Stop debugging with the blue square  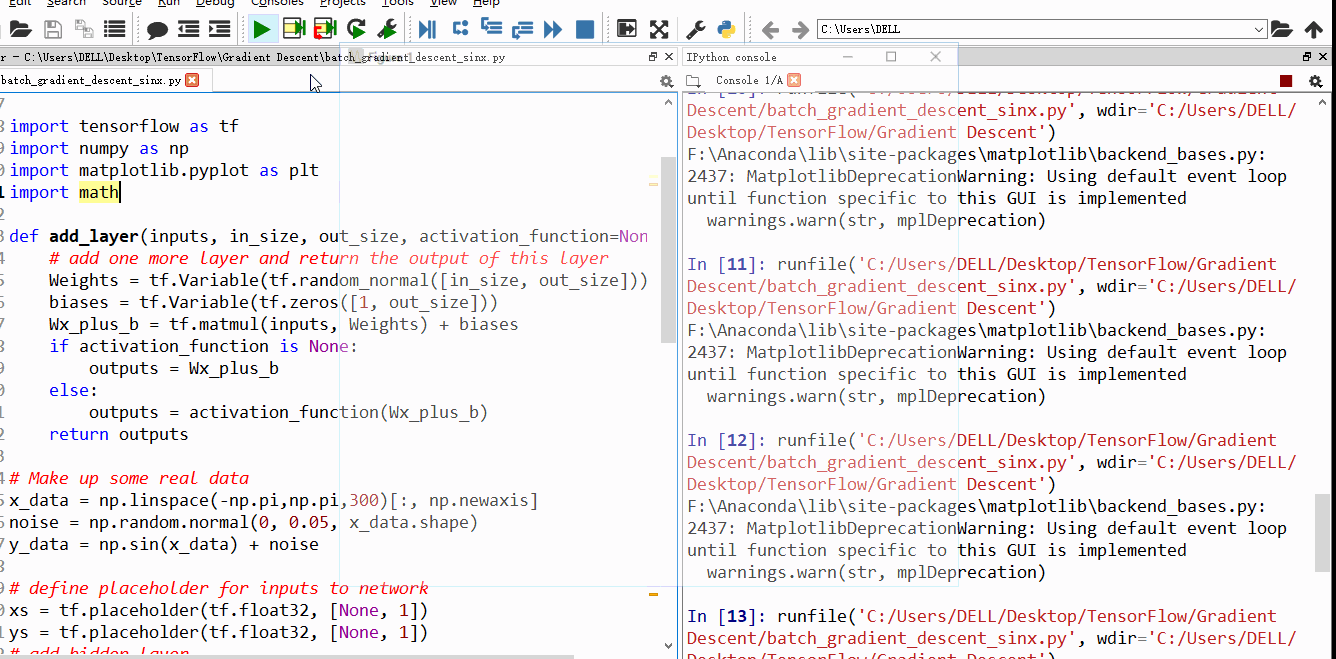[585, 29]
